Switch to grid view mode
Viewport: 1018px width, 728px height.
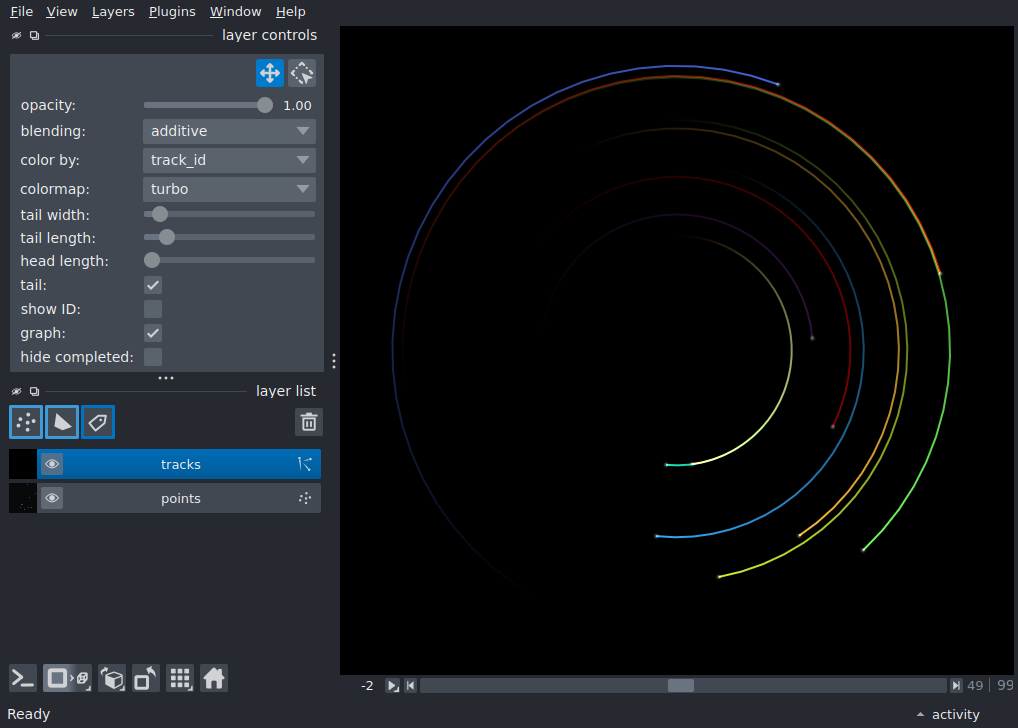(x=180, y=679)
